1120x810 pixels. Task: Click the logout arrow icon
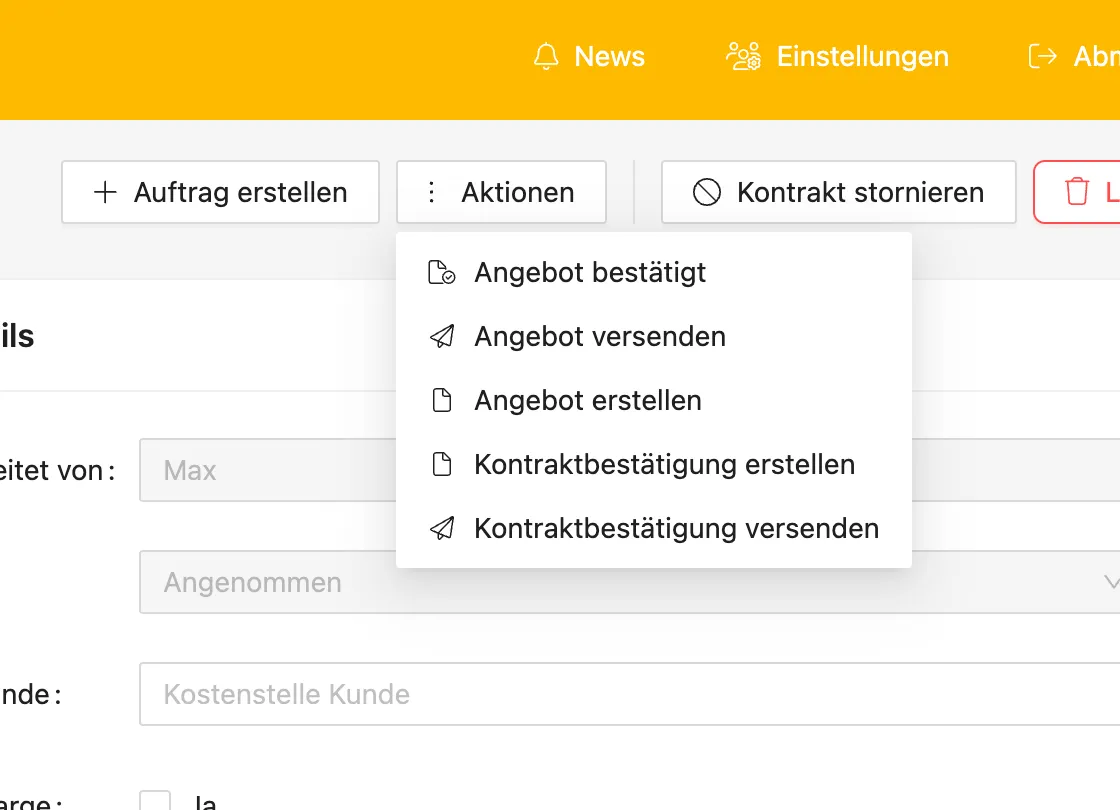(x=1042, y=56)
